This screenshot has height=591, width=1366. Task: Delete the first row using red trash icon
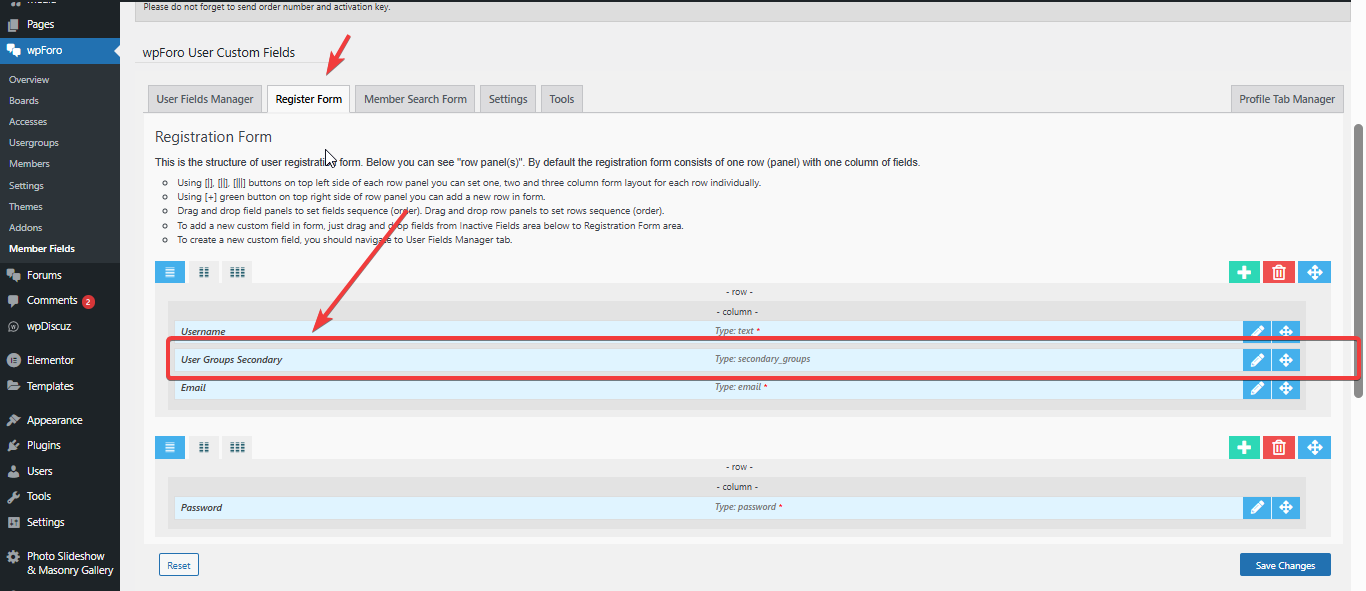[x=1279, y=272]
